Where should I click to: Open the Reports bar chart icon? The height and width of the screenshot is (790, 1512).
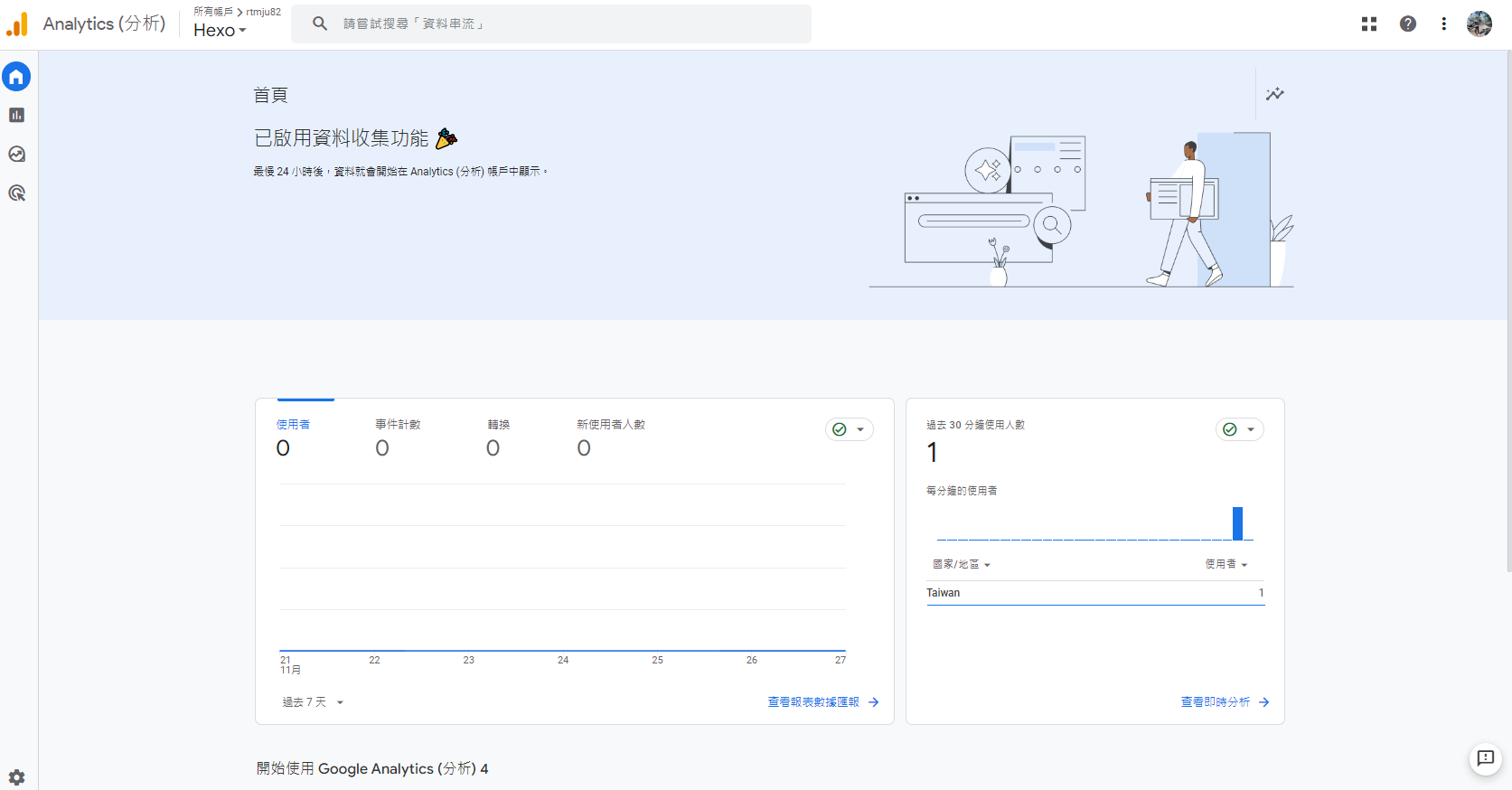pos(16,115)
